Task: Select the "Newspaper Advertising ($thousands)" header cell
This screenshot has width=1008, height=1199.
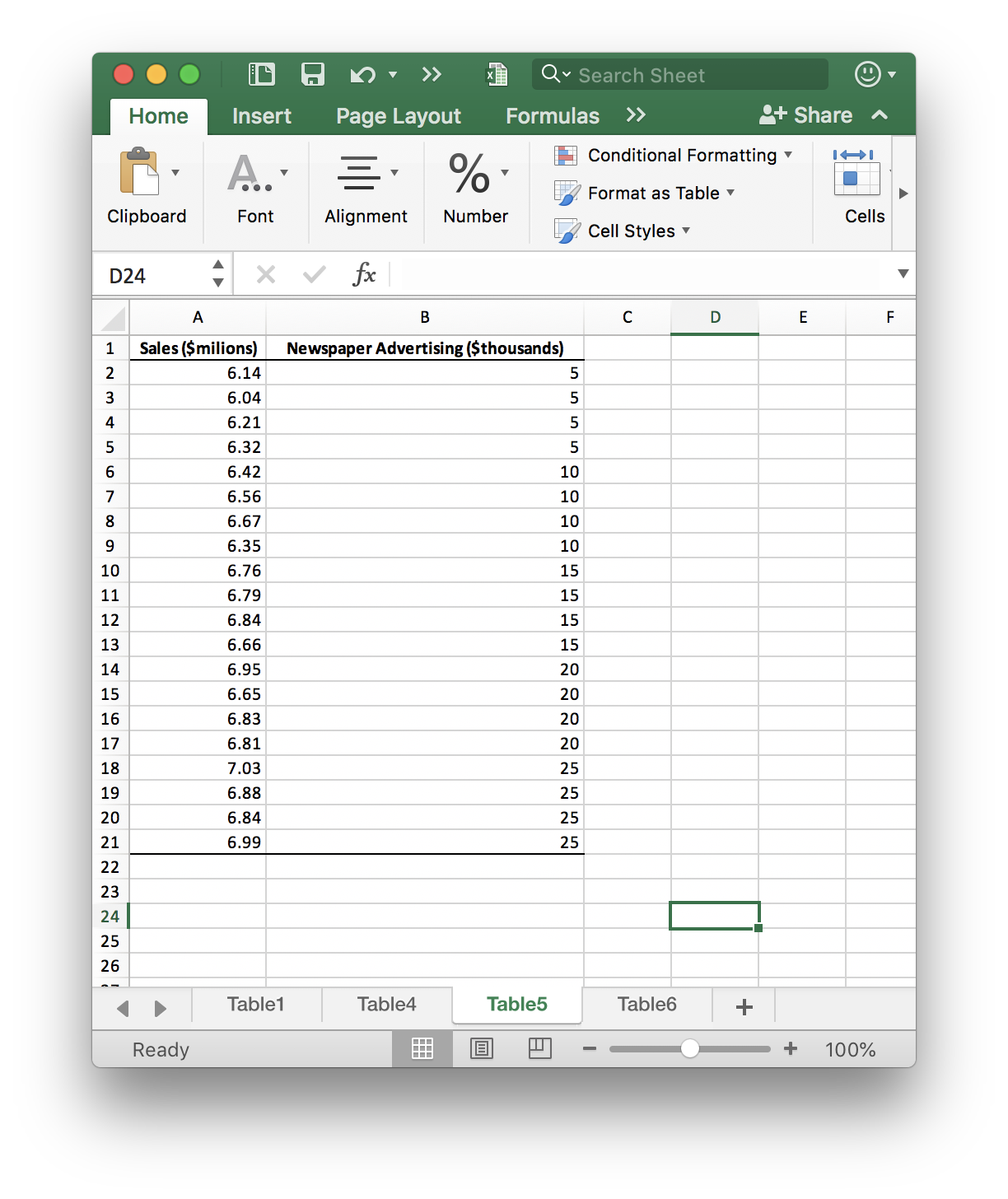Action: coord(425,348)
